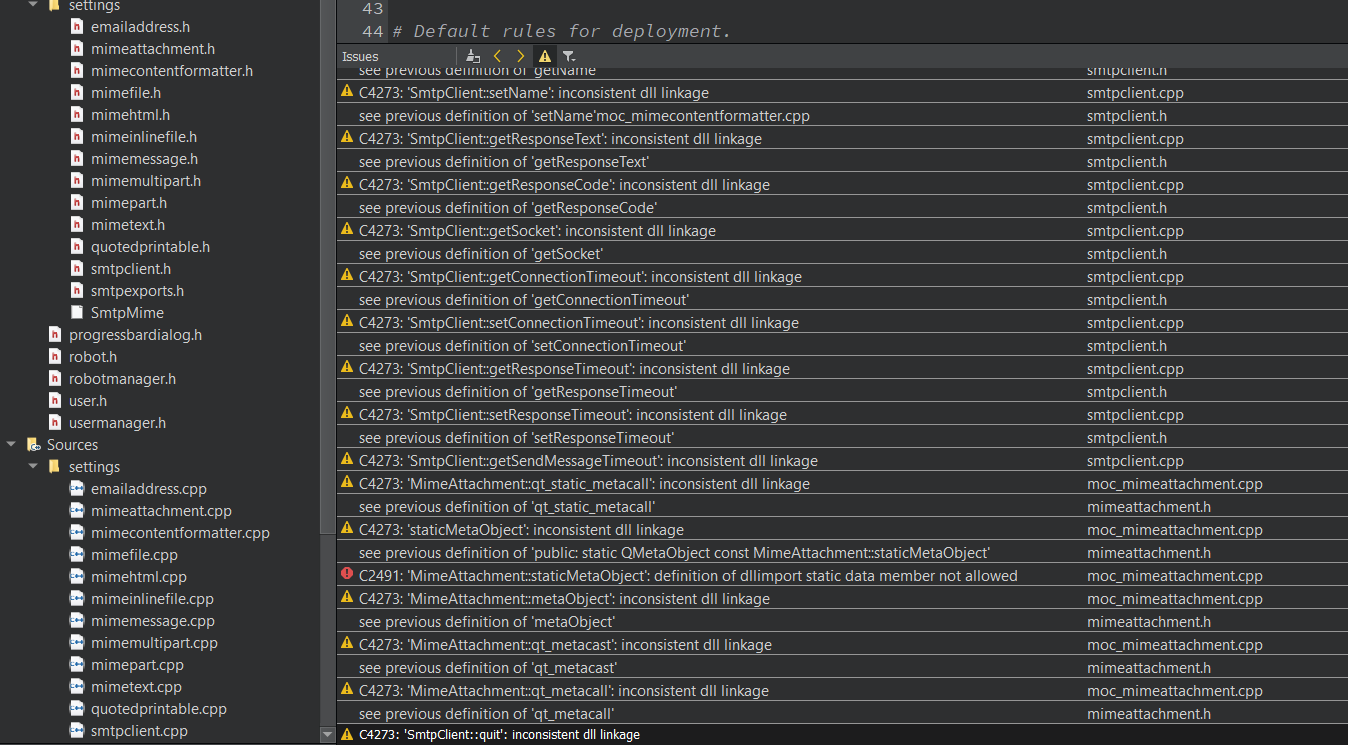Screen dimensions: 1348x745
Task: Open the issues category filter dropdown
Action: click(x=568, y=56)
